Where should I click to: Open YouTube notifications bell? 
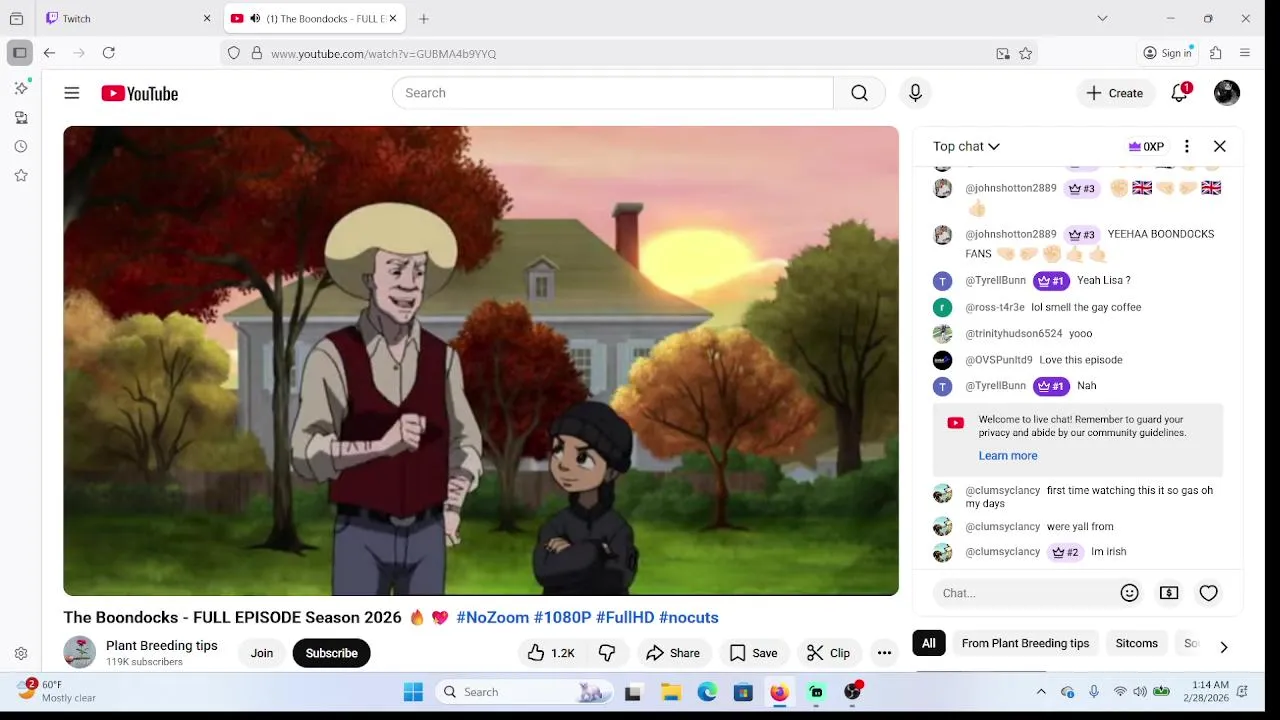tap(1180, 93)
